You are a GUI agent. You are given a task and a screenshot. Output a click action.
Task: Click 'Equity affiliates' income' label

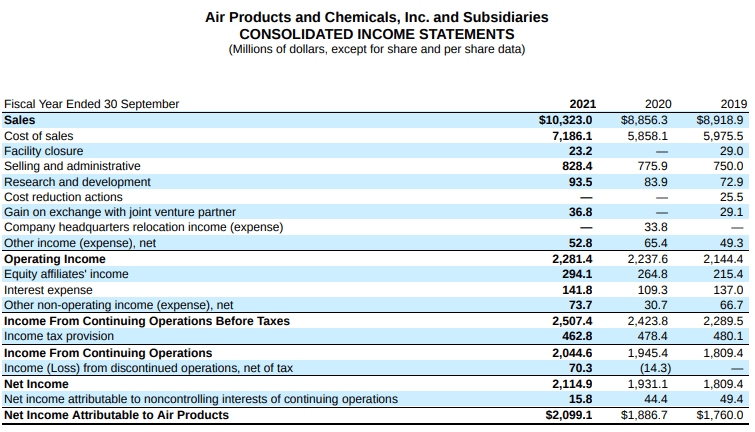[x=66, y=274]
